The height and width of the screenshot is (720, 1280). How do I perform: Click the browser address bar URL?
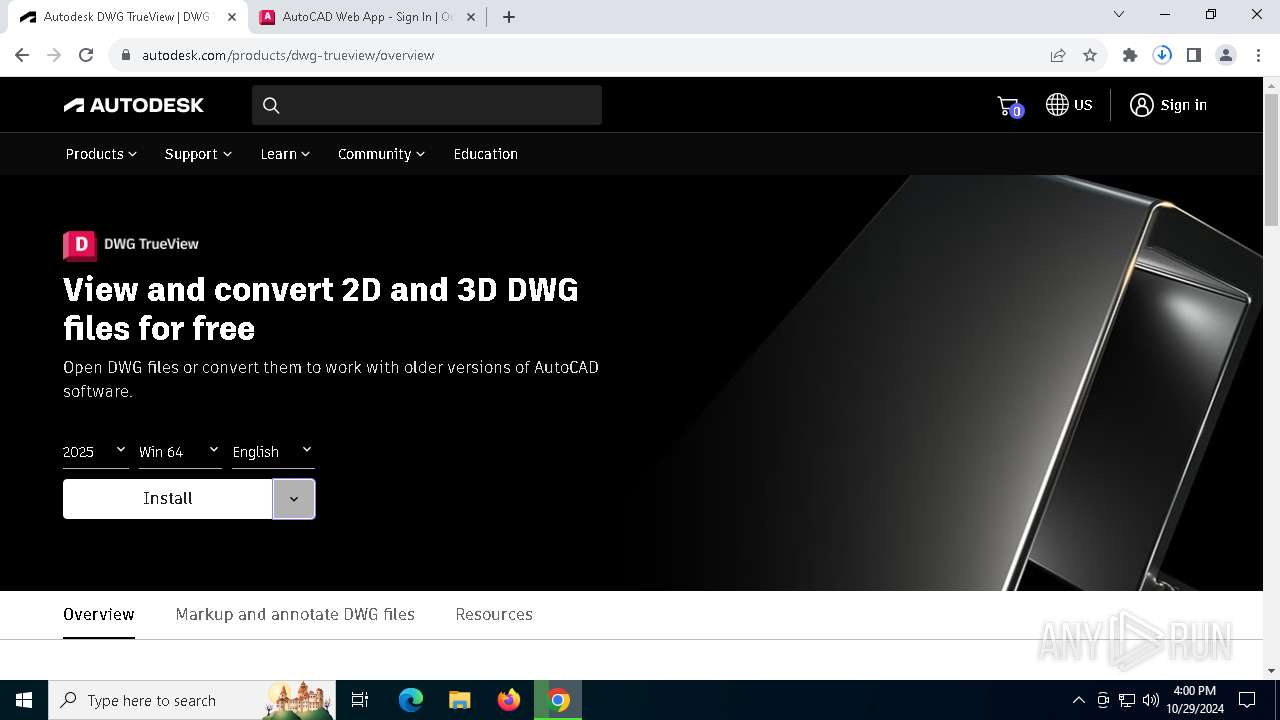288,55
